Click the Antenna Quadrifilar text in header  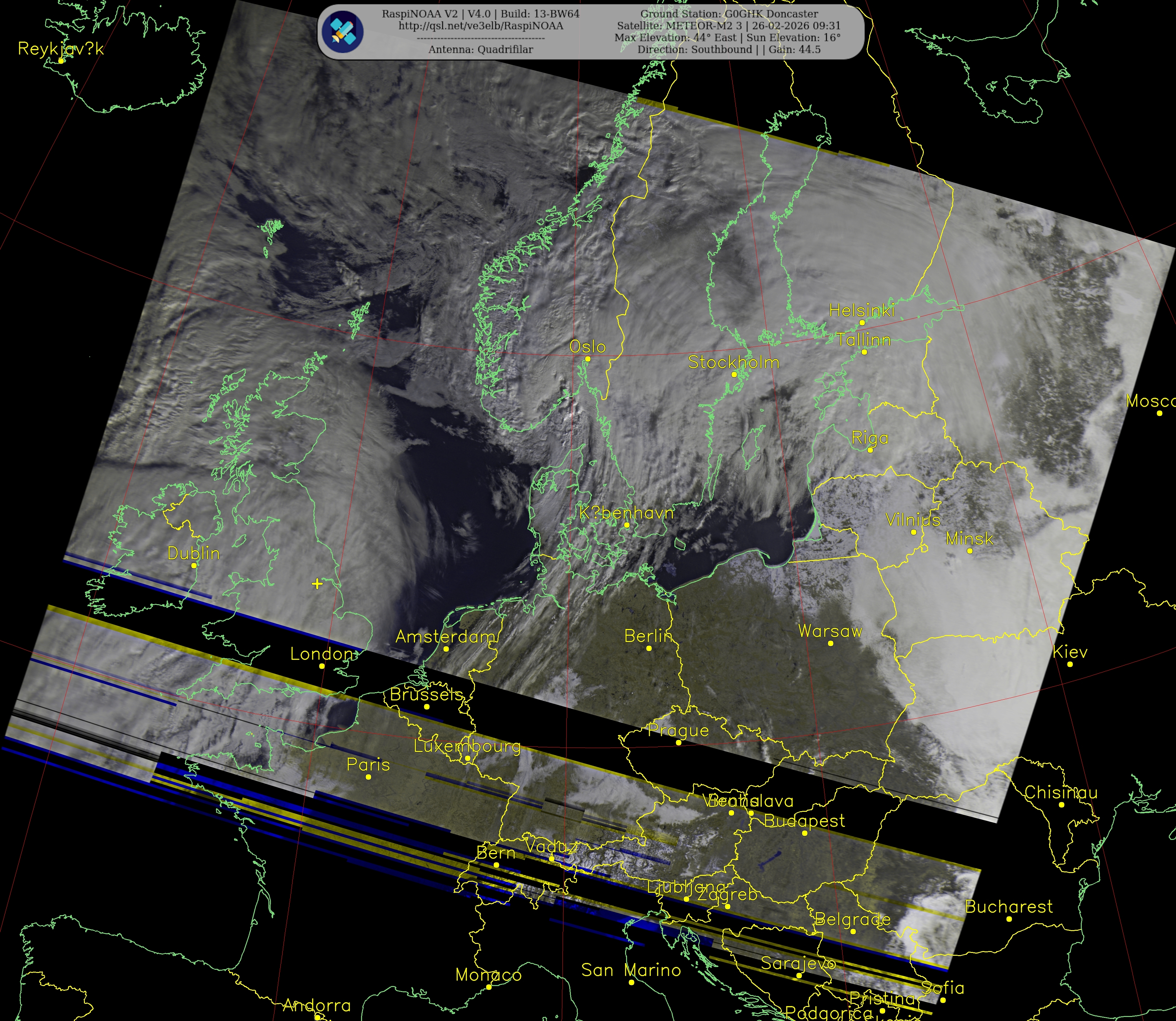[x=481, y=50]
